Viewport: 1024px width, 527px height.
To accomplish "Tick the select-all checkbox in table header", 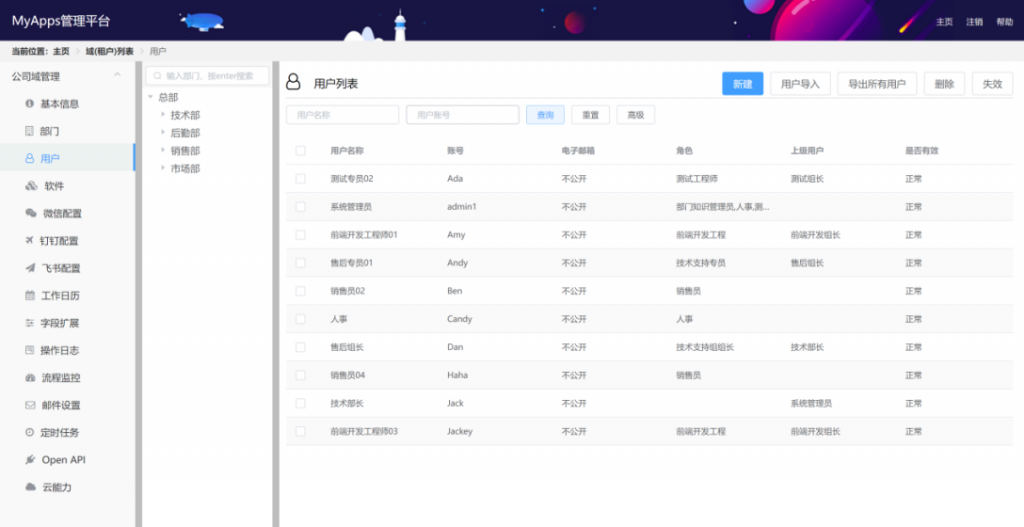I will pyautogui.click(x=300, y=151).
